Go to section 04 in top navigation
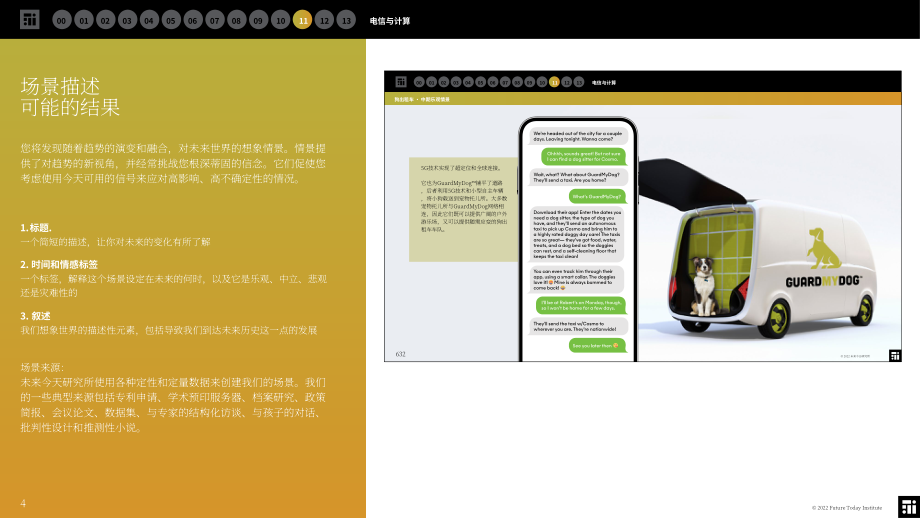The height and width of the screenshot is (518, 920). [149, 20]
